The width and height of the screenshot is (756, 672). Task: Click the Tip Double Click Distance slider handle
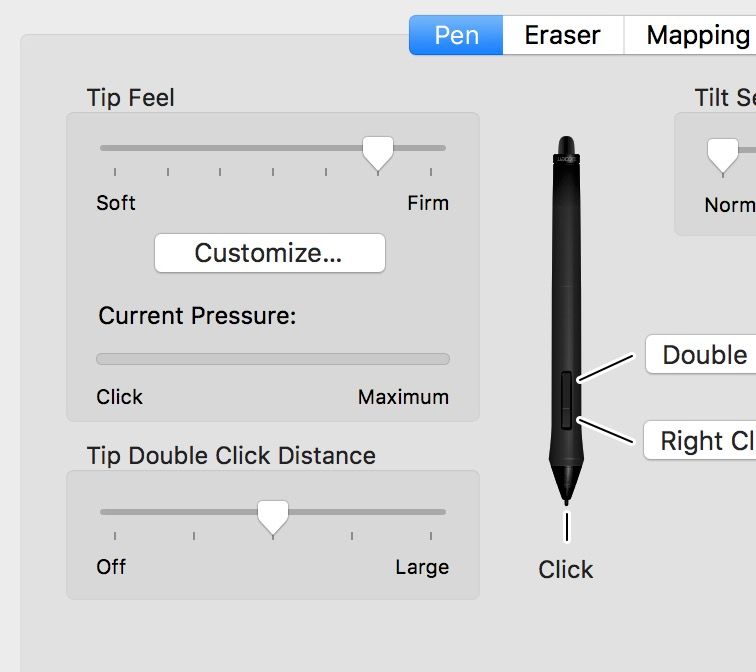[272, 516]
